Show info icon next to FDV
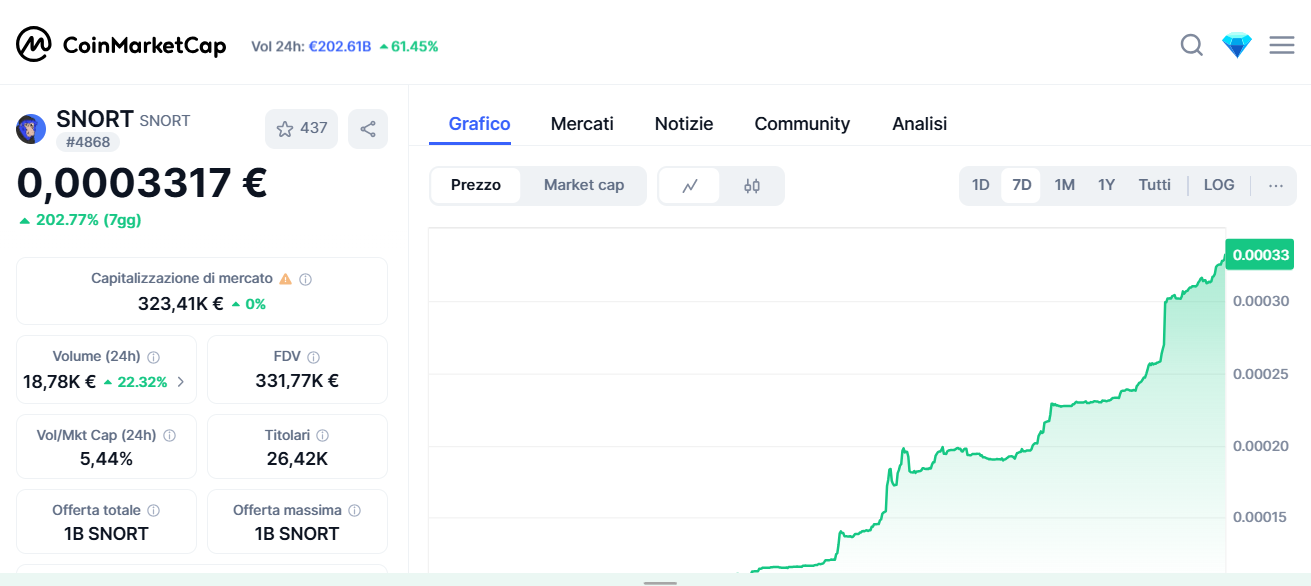 tap(313, 357)
